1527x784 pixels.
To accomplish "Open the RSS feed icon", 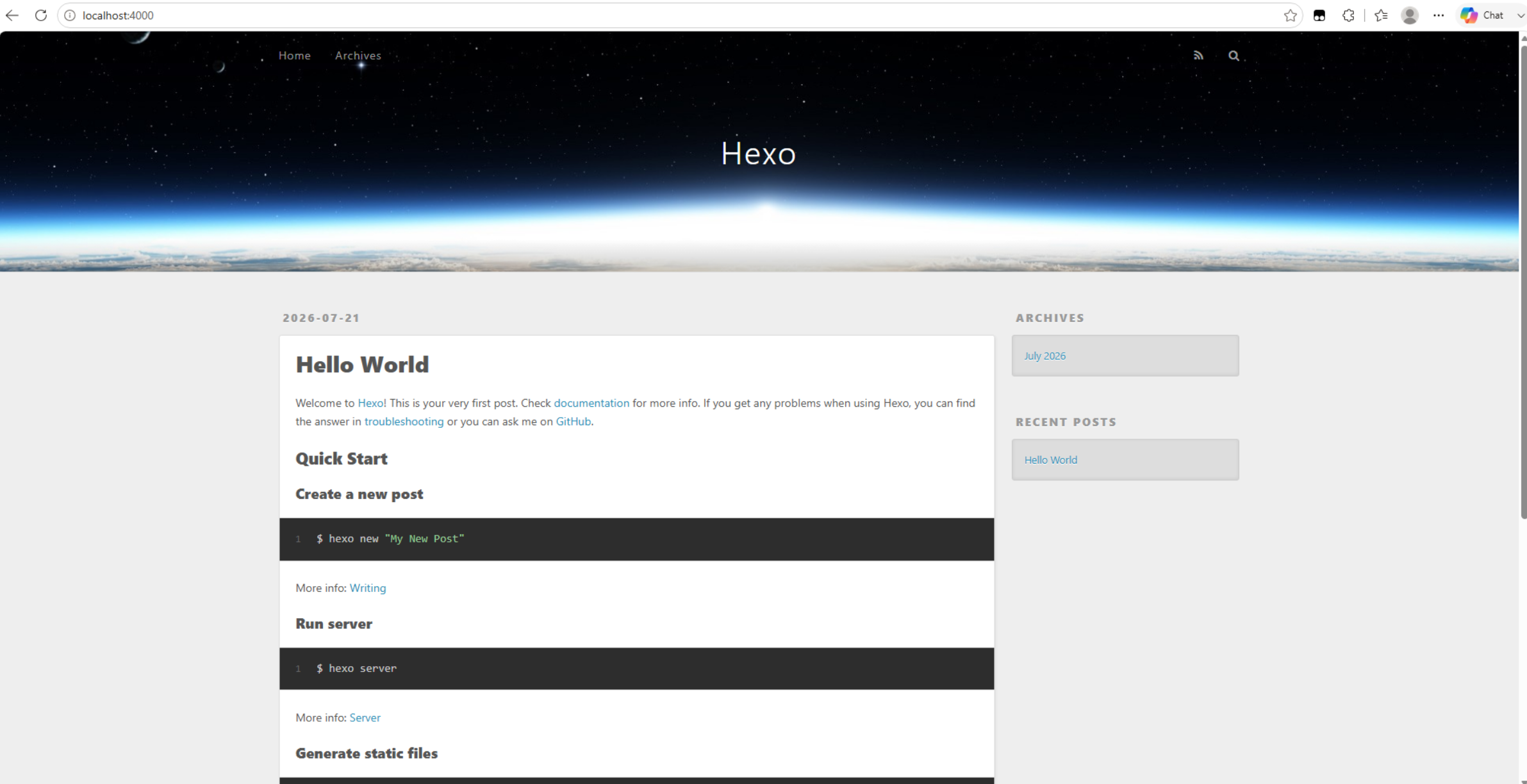I will [x=1198, y=56].
